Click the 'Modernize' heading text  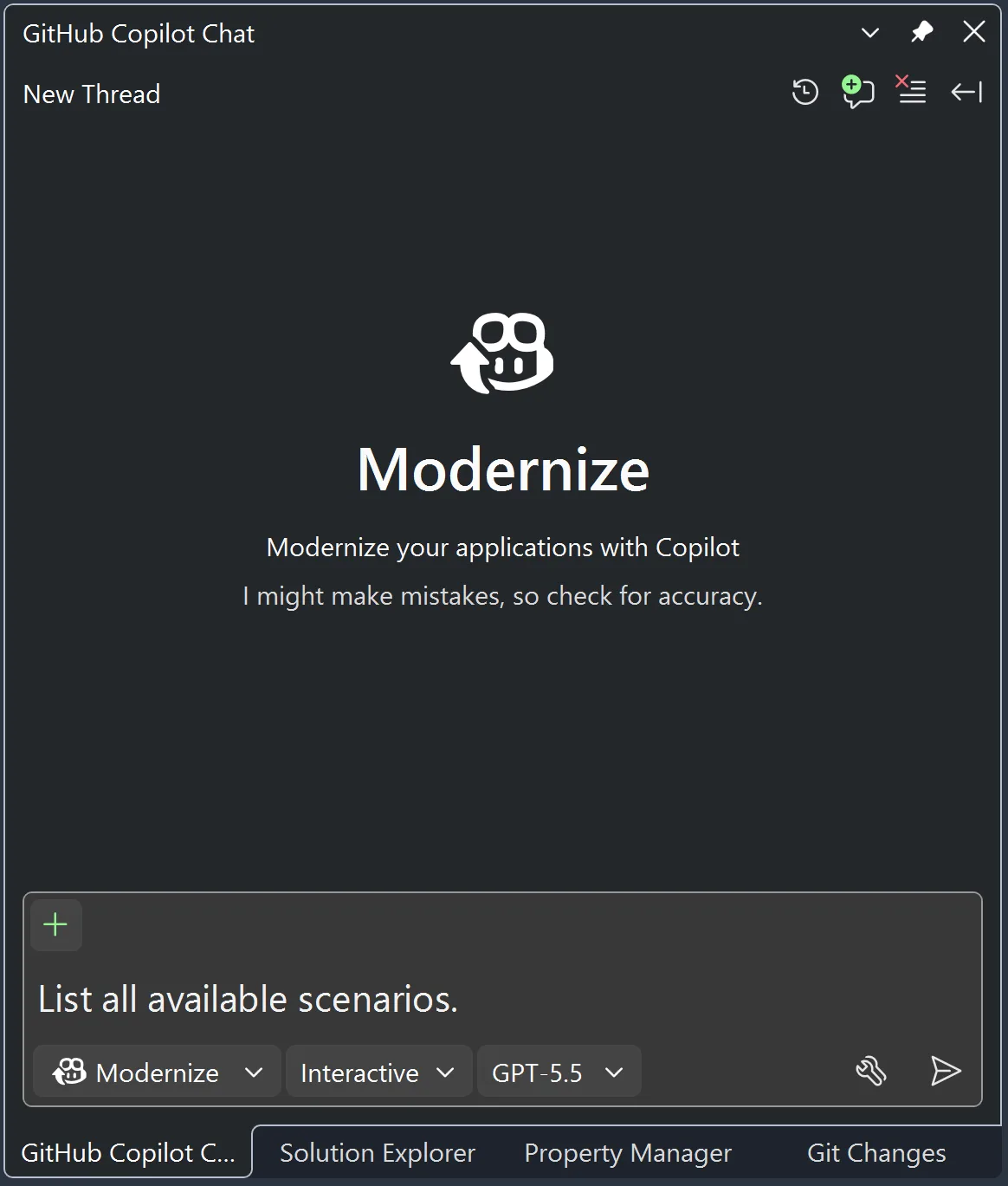503,469
